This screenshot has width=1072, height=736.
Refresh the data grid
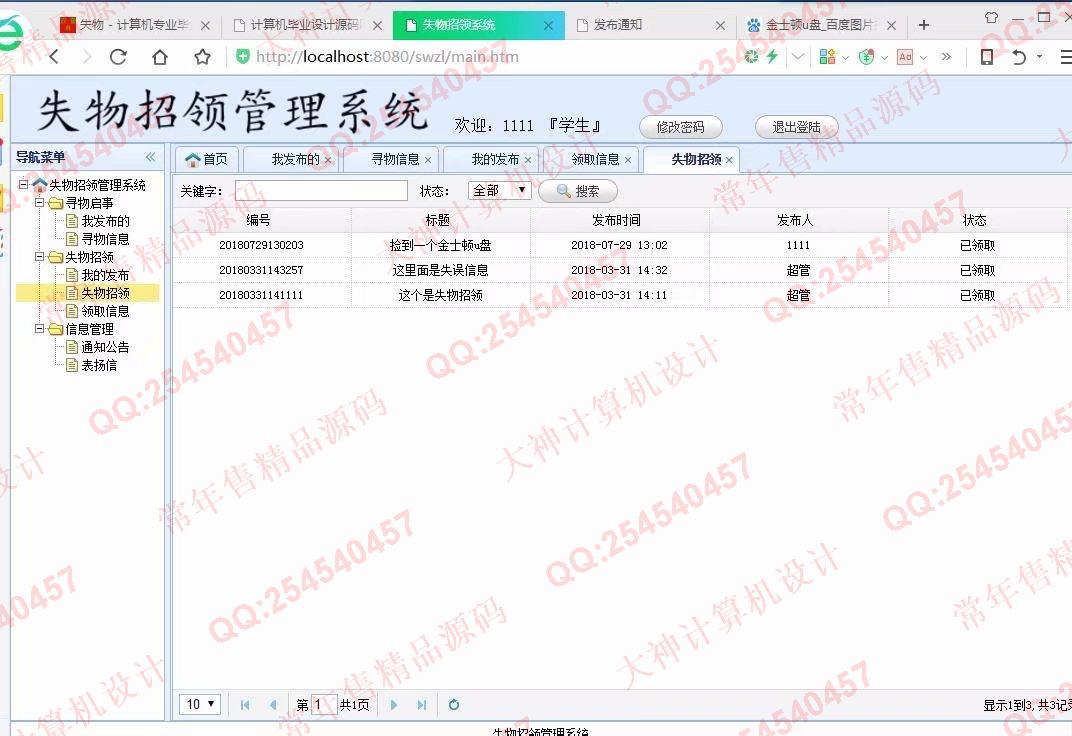pyautogui.click(x=453, y=705)
